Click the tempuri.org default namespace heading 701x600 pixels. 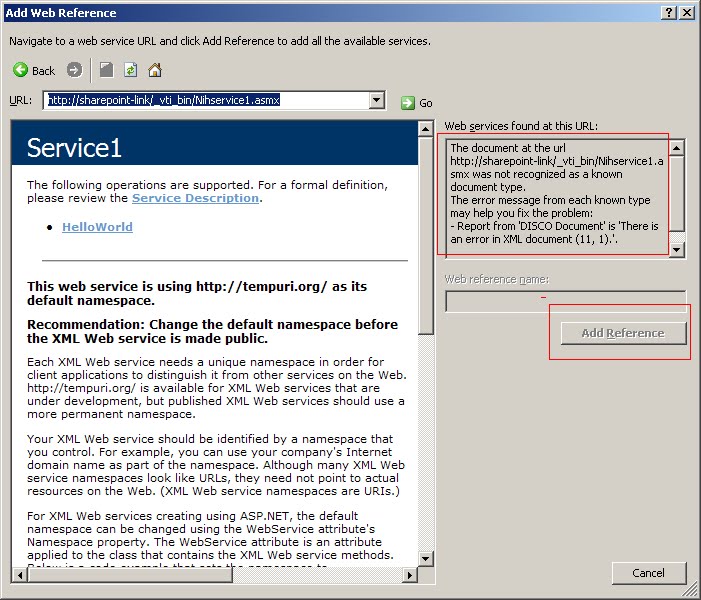[197, 293]
